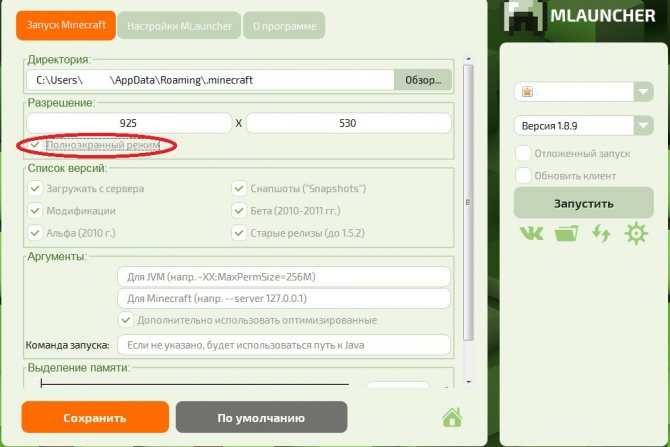The height and width of the screenshot is (447, 670).
Task: Toggle the Полноэкранный режим checkbox
Action: (x=35, y=145)
